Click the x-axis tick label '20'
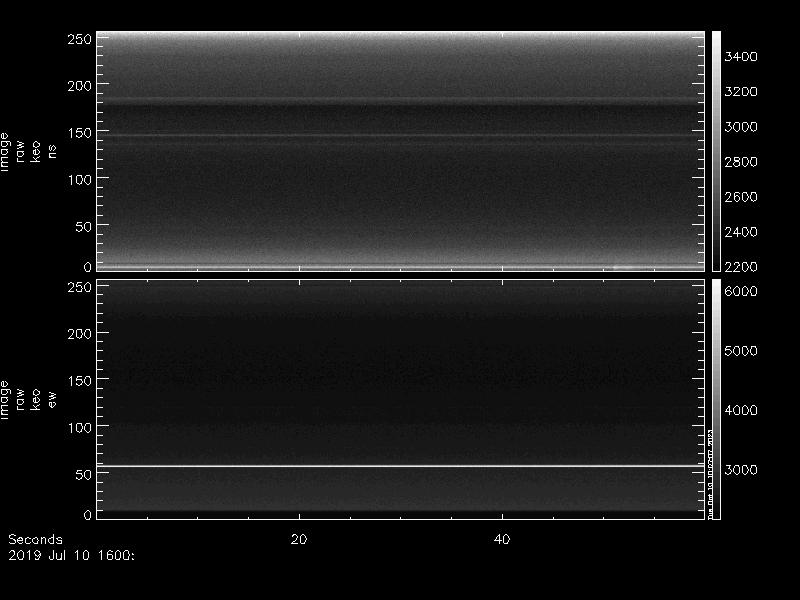Screen dimensions: 800x600 pyautogui.click(x=299, y=539)
